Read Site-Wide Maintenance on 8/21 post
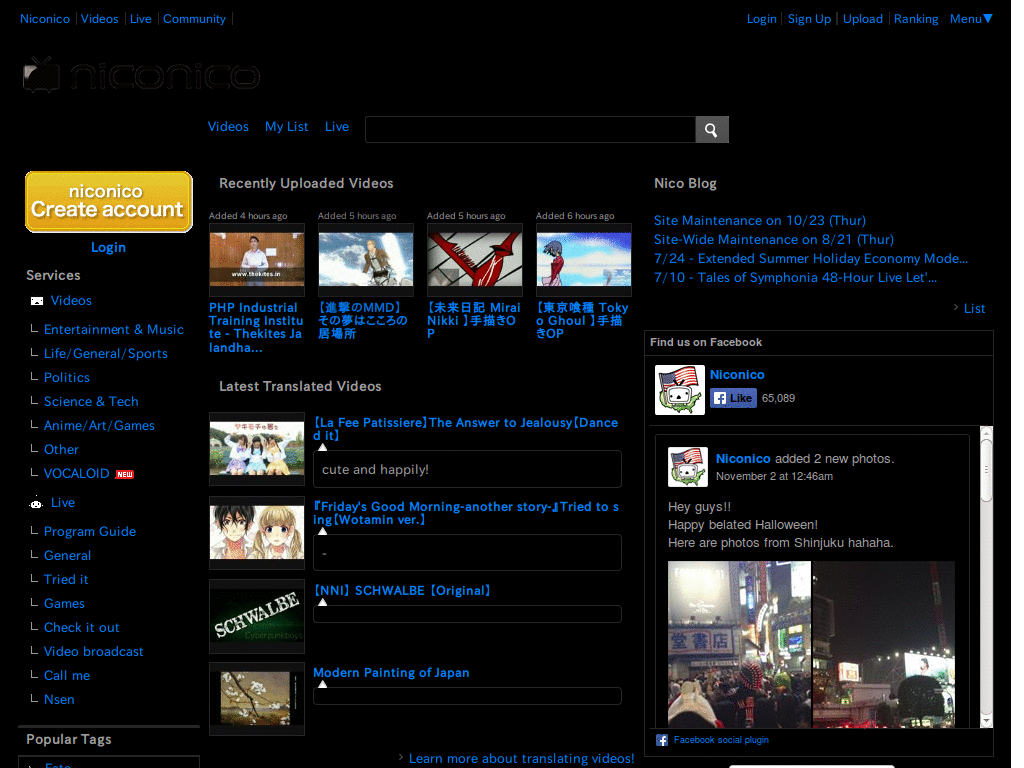 [x=774, y=240]
